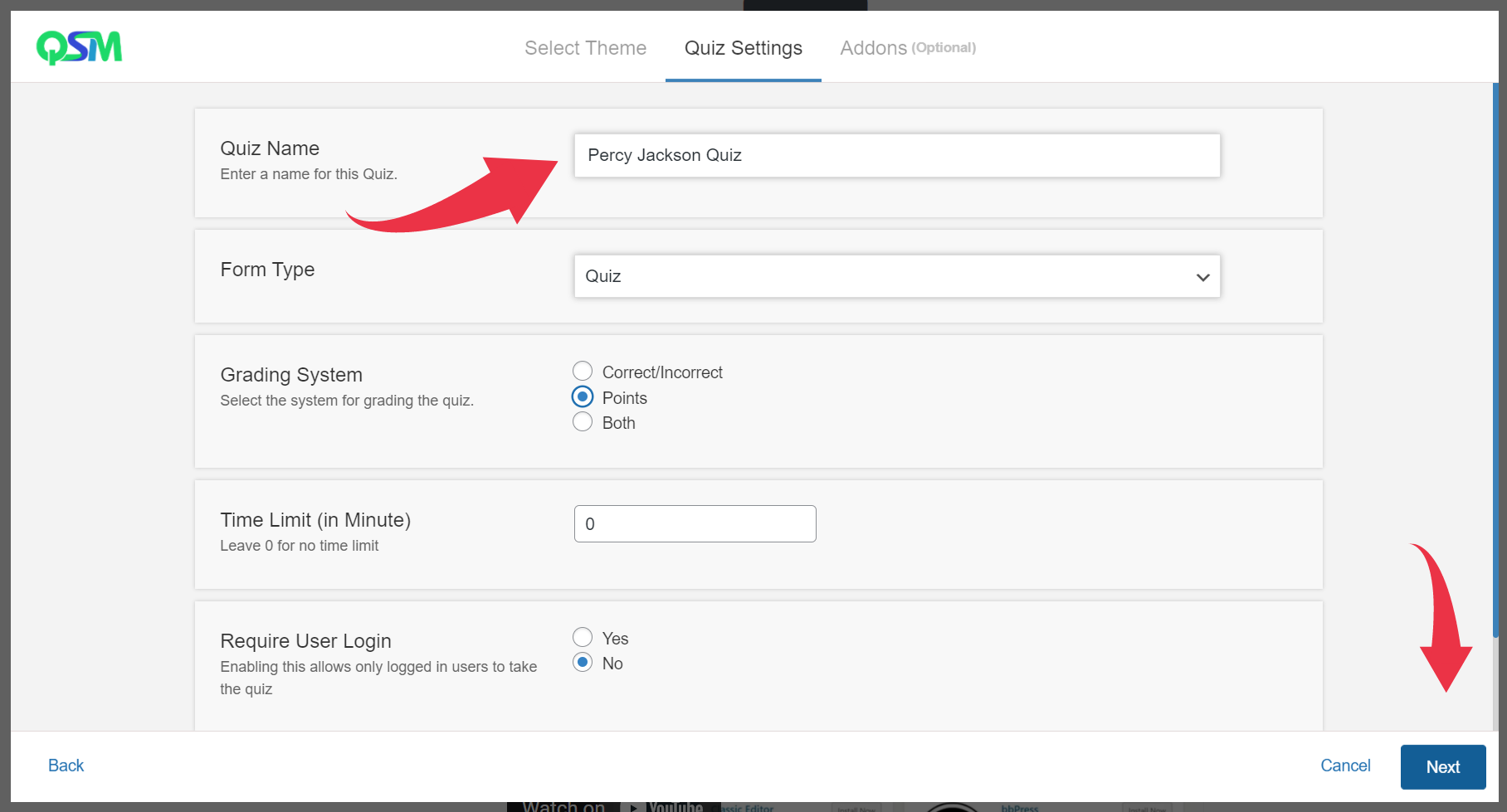Click the Back link
1507x812 pixels.
pyautogui.click(x=66, y=766)
